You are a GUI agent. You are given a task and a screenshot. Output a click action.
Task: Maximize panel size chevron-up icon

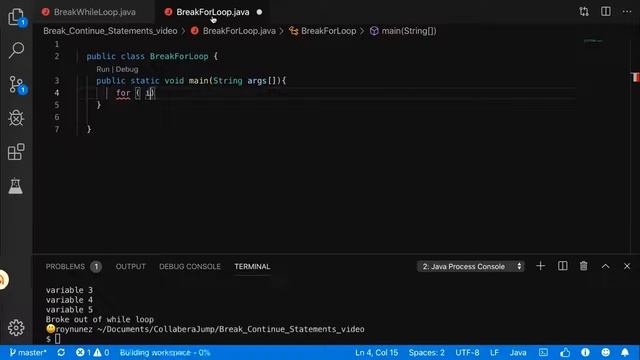click(605, 266)
